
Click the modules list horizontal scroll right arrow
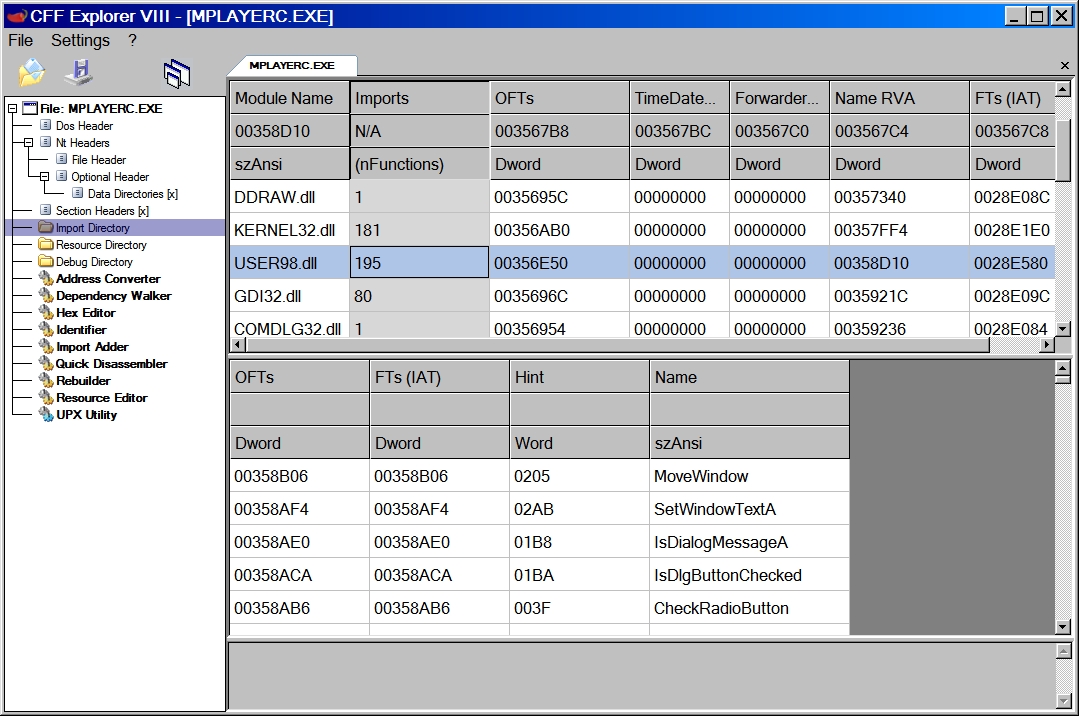point(1047,345)
